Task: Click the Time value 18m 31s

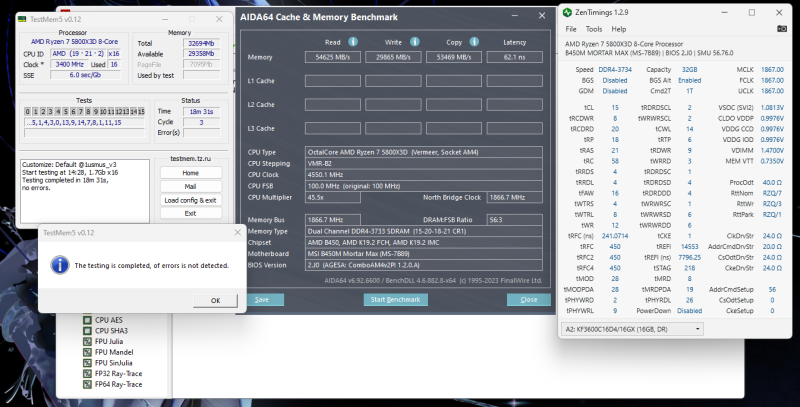Action: coord(202,111)
